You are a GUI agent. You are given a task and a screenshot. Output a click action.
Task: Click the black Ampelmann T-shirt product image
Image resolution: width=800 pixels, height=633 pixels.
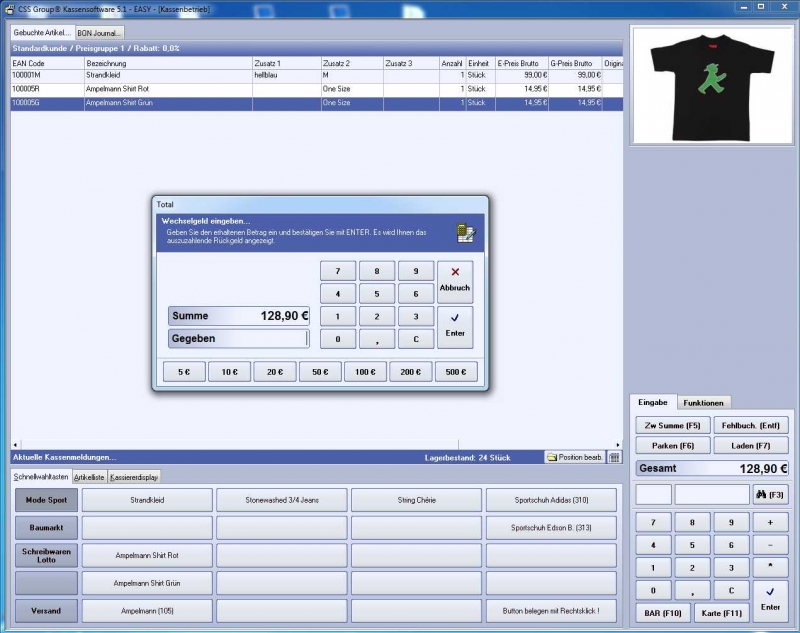712,86
